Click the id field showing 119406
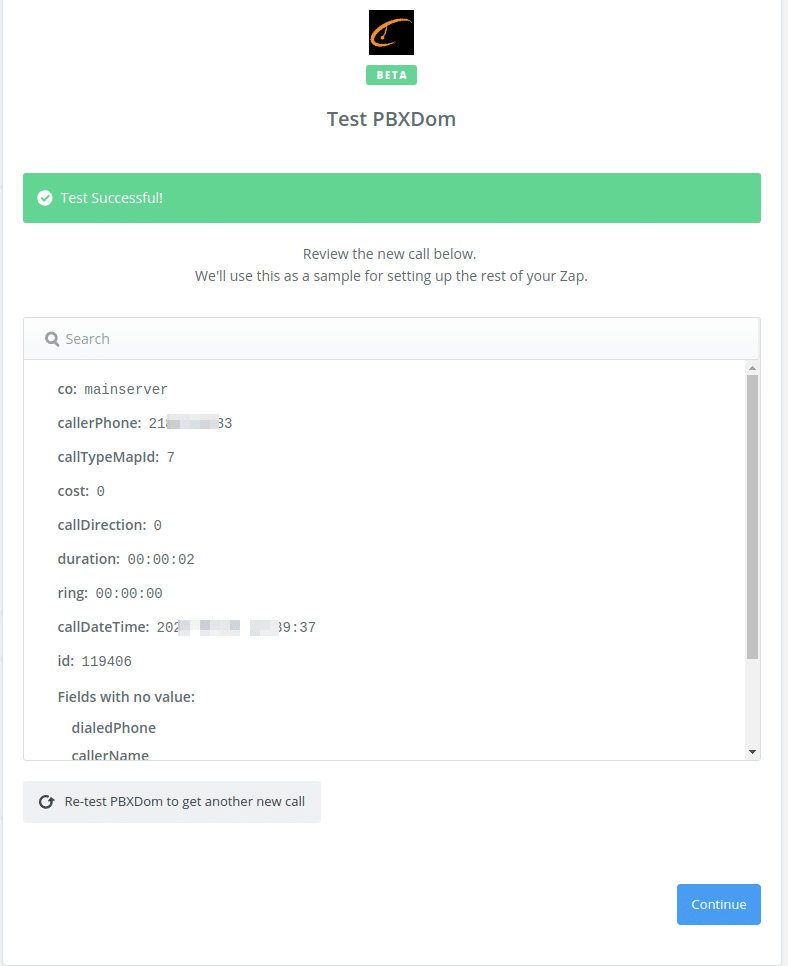 (100, 660)
